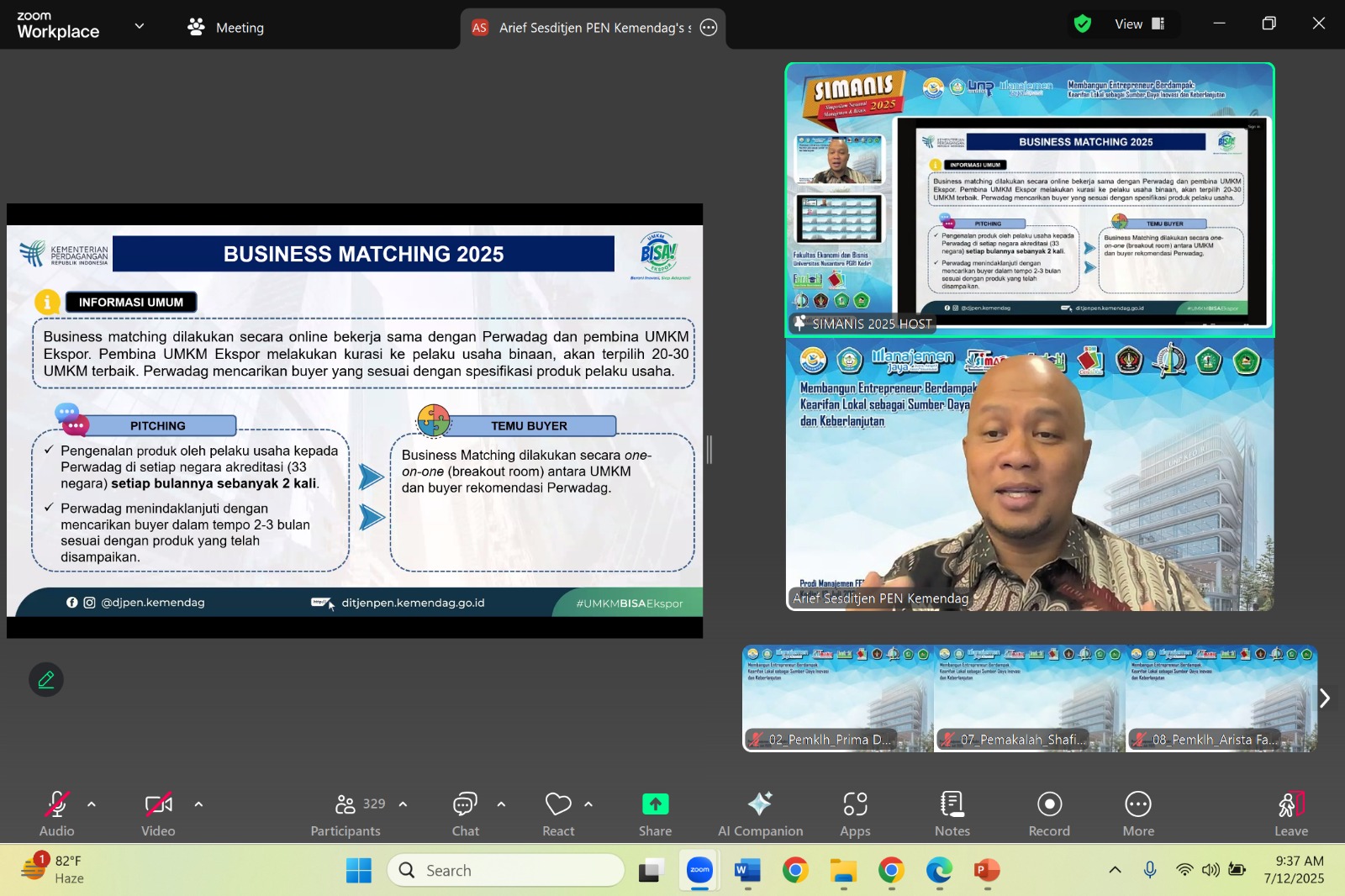
Task: Open Microsoft Edge from the taskbar
Action: pos(939,871)
